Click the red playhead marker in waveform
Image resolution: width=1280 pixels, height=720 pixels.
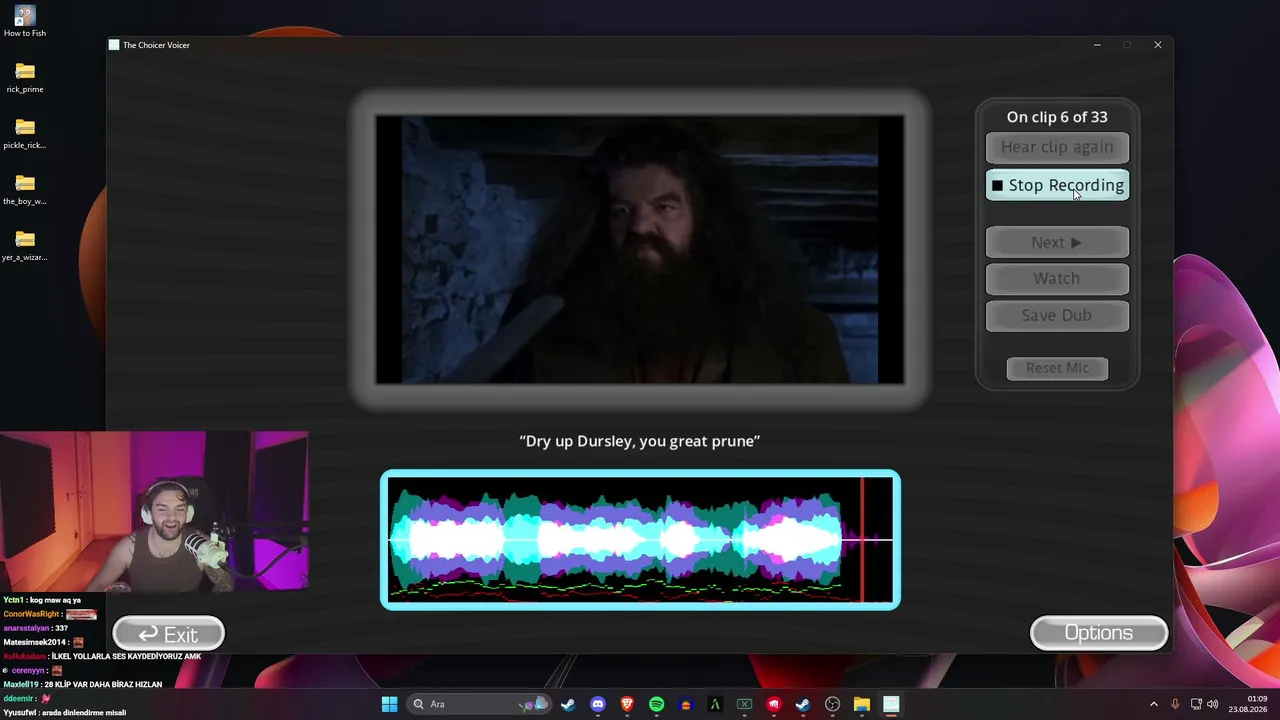[862, 540]
